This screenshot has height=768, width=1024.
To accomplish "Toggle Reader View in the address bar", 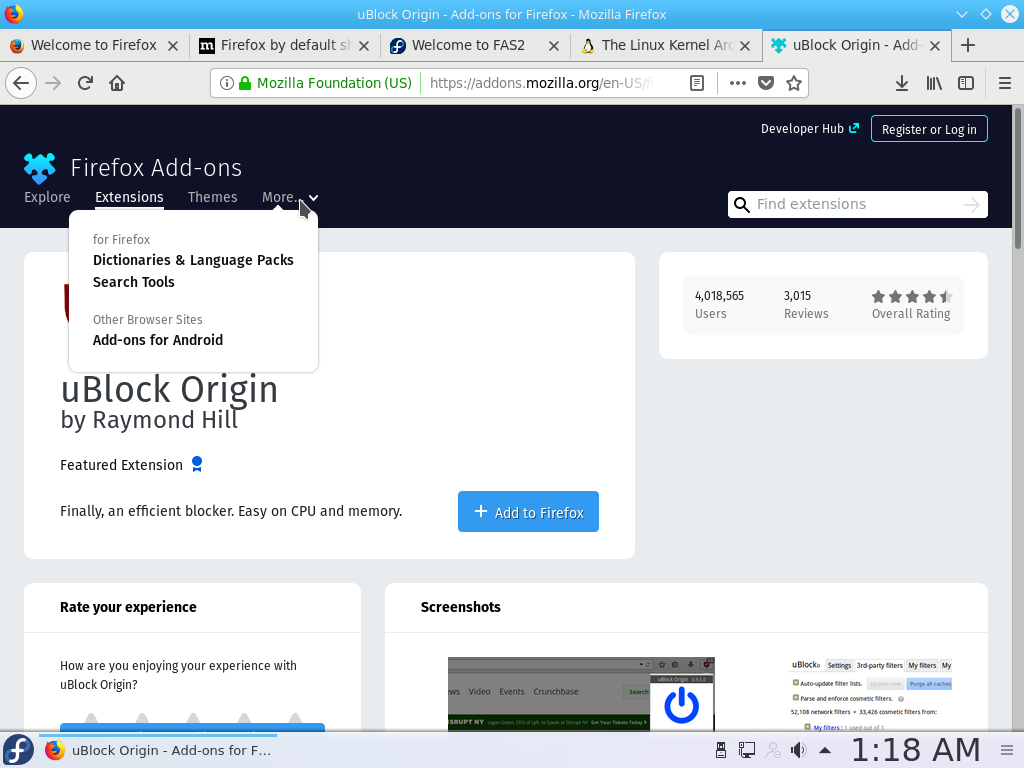I will click(697, 83).
